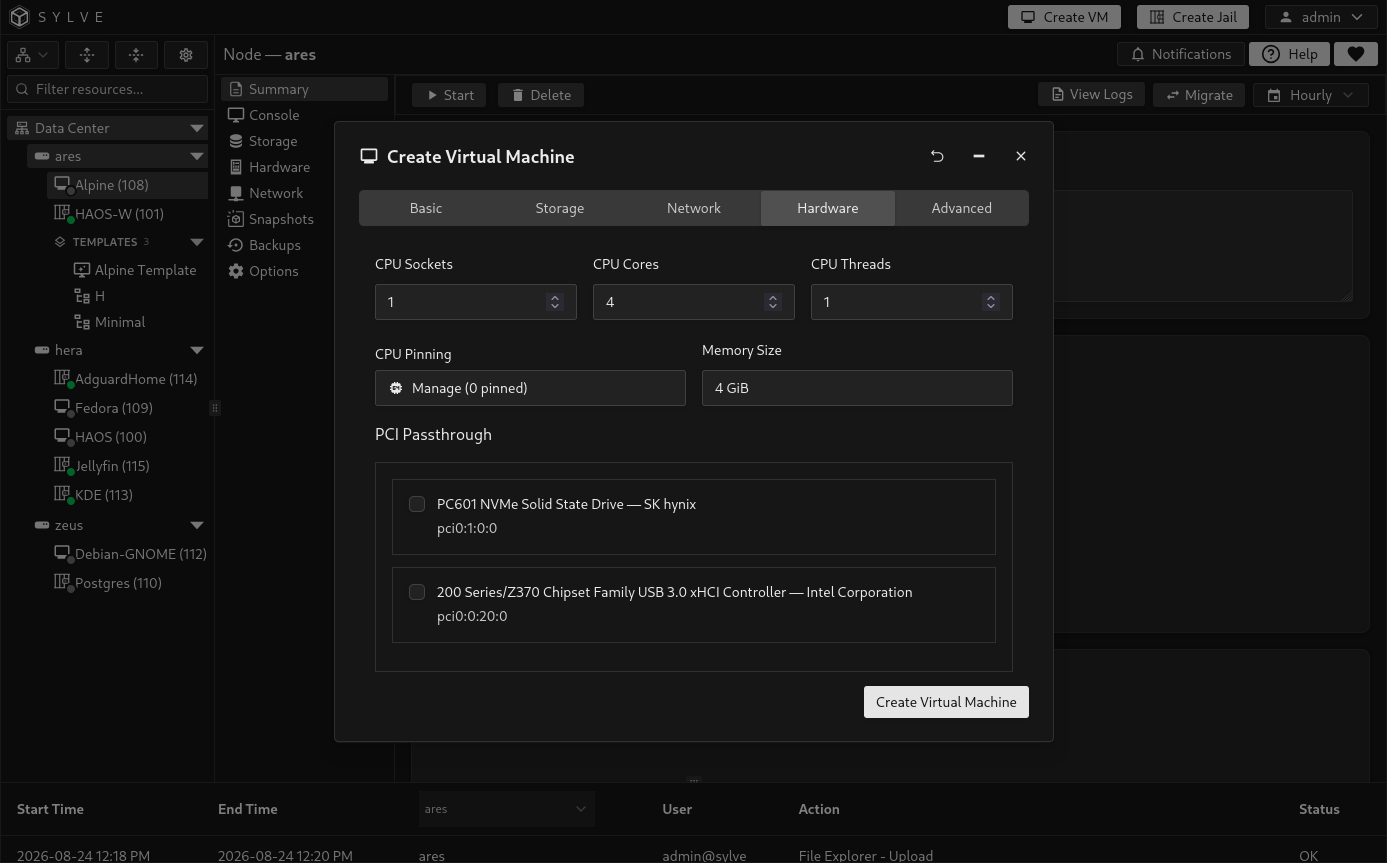Click the Alpine Template icon
The height and width of the screenshot is (863, 1387).
(82, 270)
